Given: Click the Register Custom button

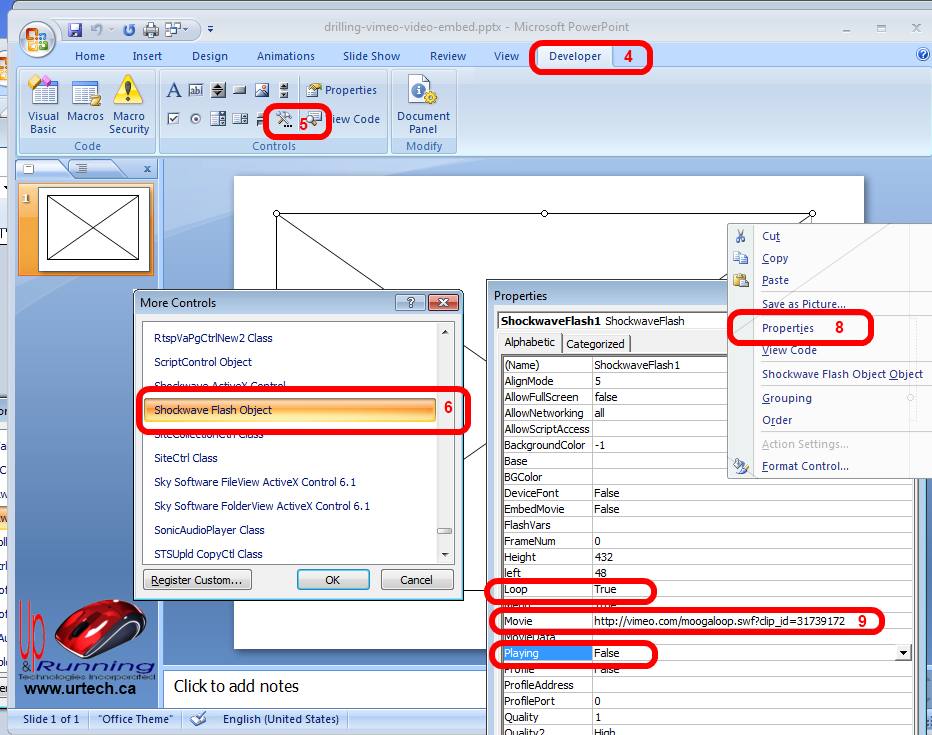Looking at the screenshot, I should click(196, 580).
